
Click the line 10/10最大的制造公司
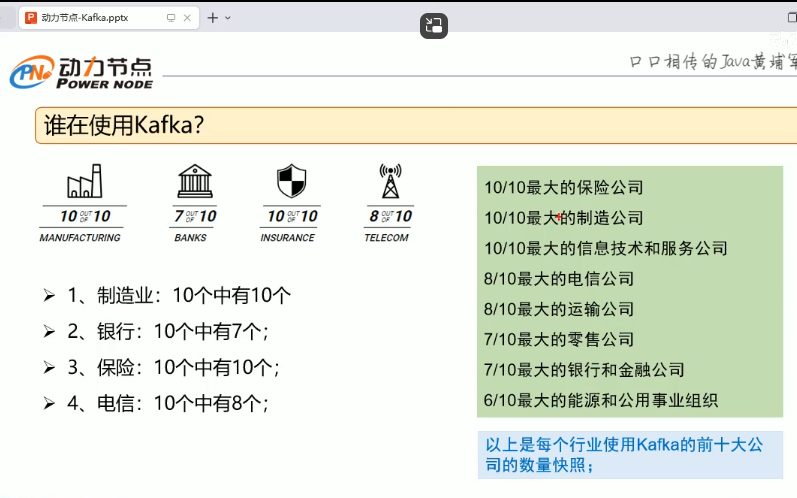(564, 218)
